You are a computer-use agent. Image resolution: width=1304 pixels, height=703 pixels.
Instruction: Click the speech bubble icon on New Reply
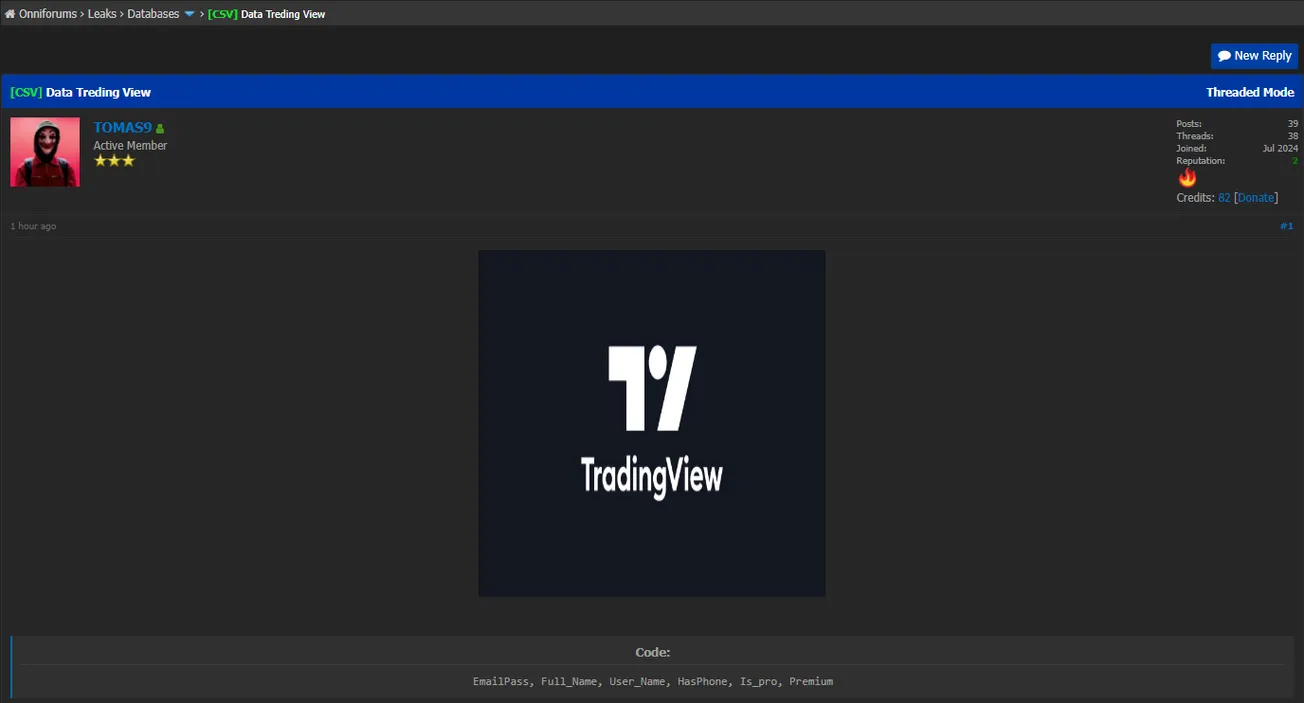click(1224, 56)
